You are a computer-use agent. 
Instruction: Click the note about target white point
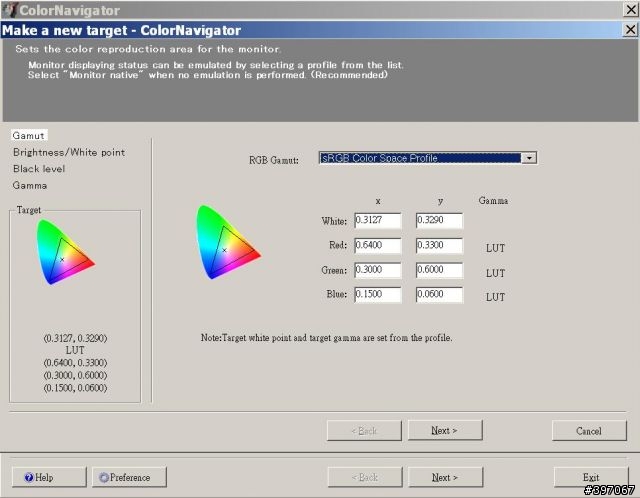point(327,338)
